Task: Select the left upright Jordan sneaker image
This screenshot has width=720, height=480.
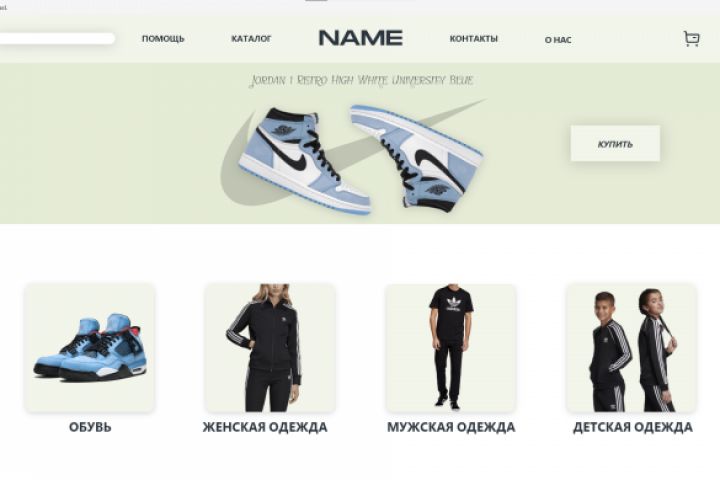Action: pyautogui.click(x=304, y=160)
